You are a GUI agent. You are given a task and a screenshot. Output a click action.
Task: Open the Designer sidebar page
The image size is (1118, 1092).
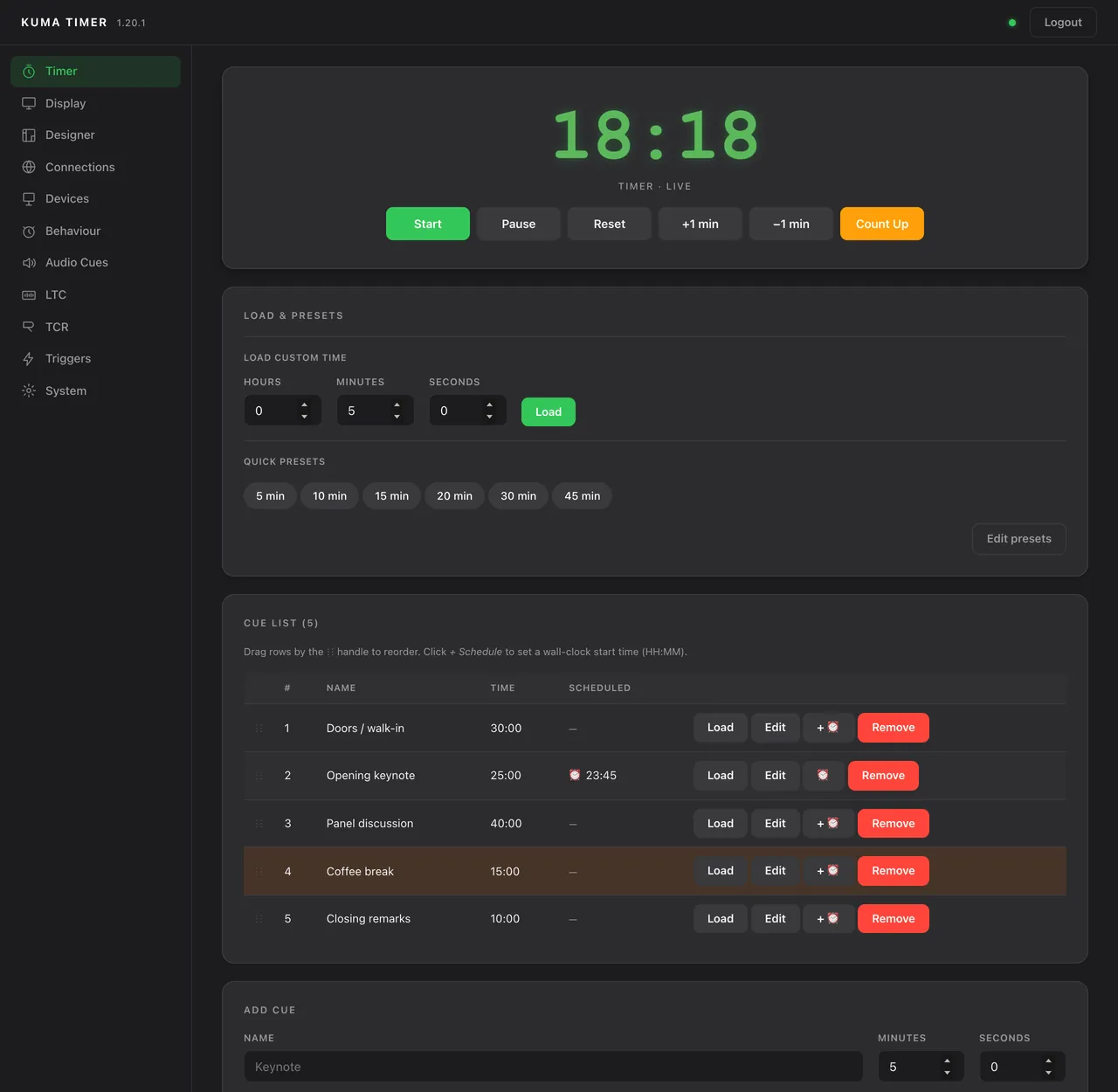[95, 135]
